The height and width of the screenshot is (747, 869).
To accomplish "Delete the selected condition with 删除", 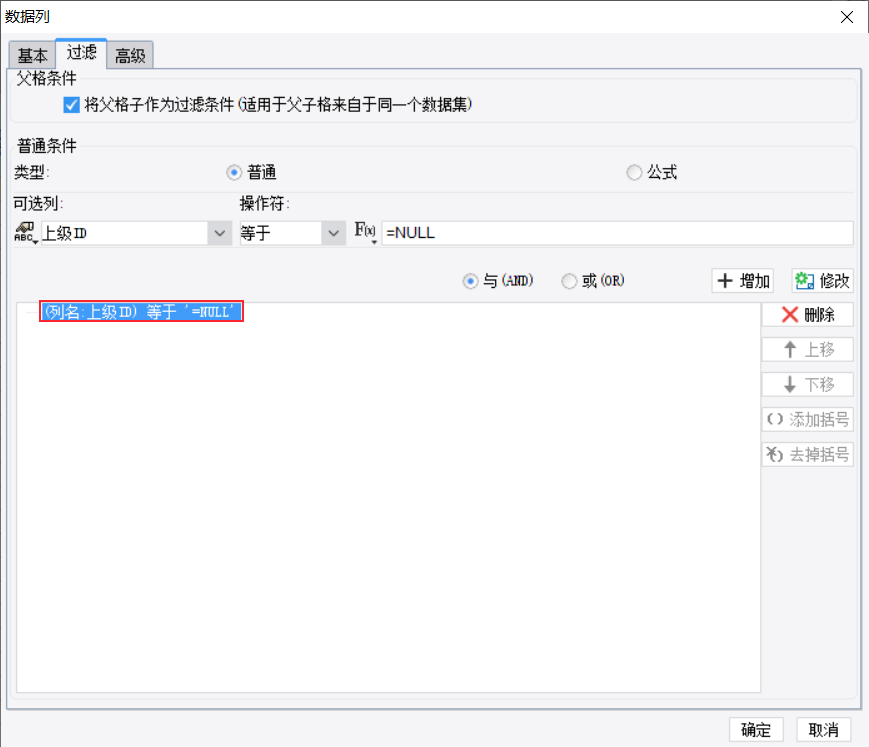I will pos(807,315).
